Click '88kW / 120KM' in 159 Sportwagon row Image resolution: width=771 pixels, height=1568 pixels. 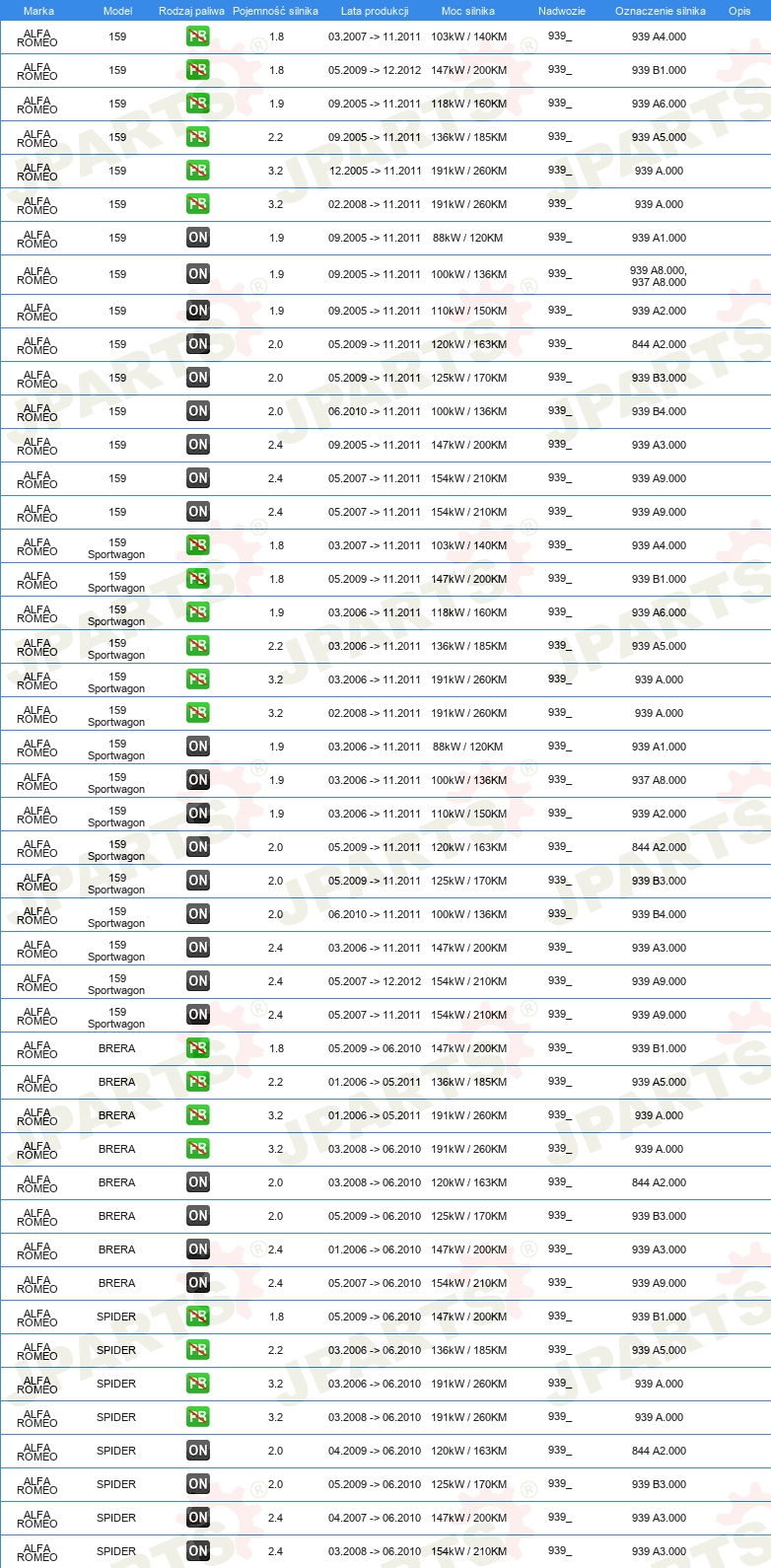[x=468, y=747]
